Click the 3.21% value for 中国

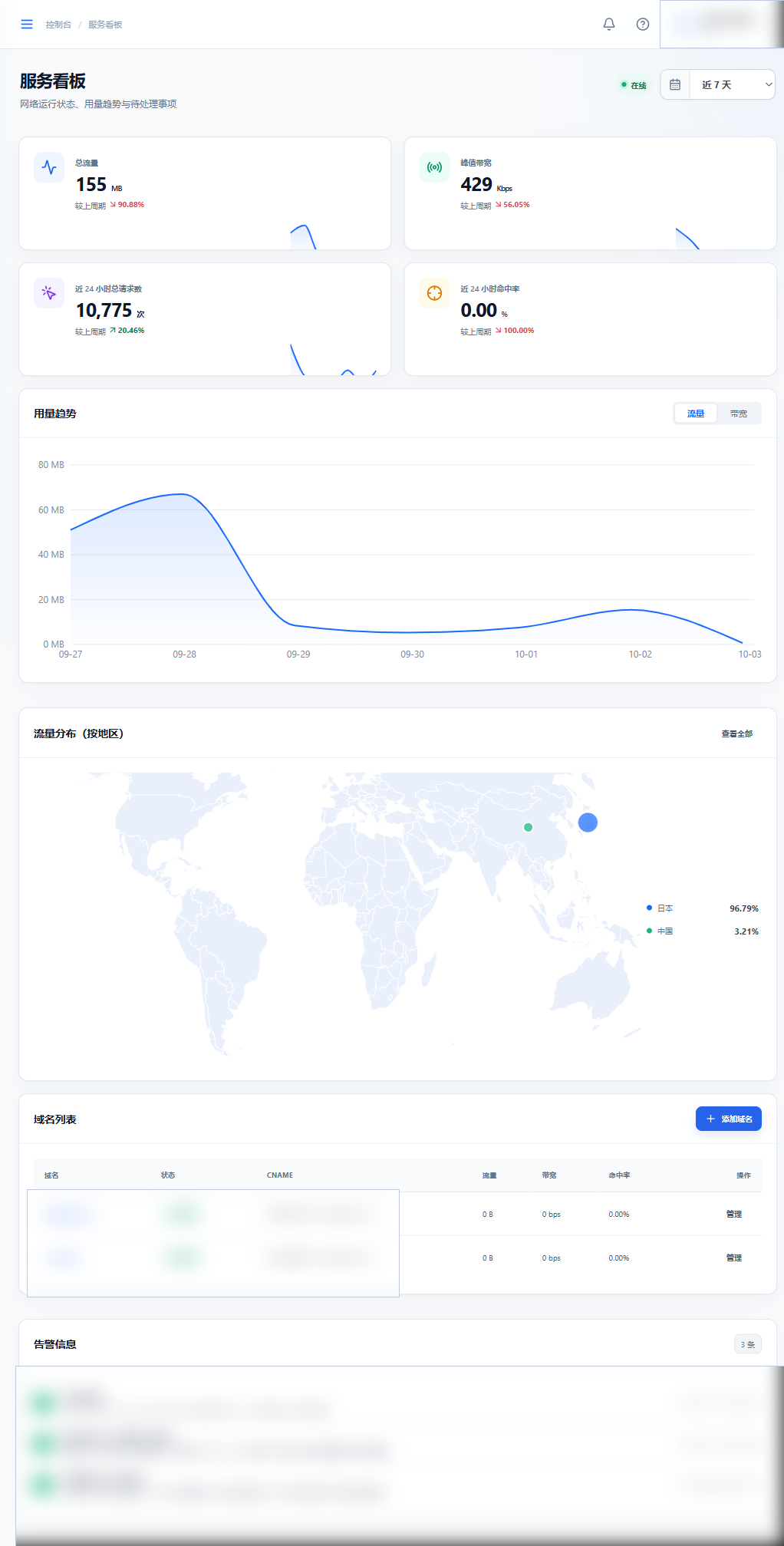coord(746,931)
